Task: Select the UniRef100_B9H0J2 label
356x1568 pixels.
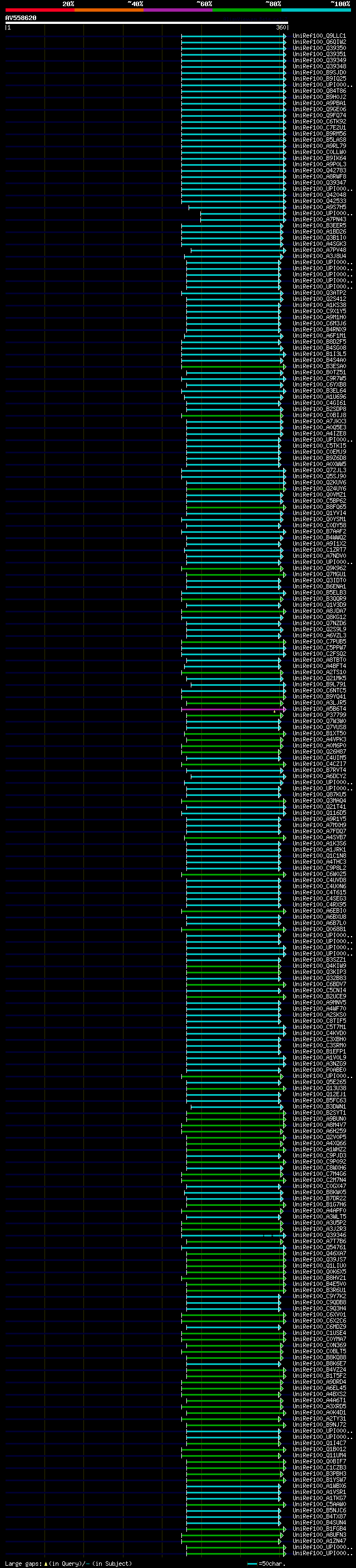Action: coord(319,97)
